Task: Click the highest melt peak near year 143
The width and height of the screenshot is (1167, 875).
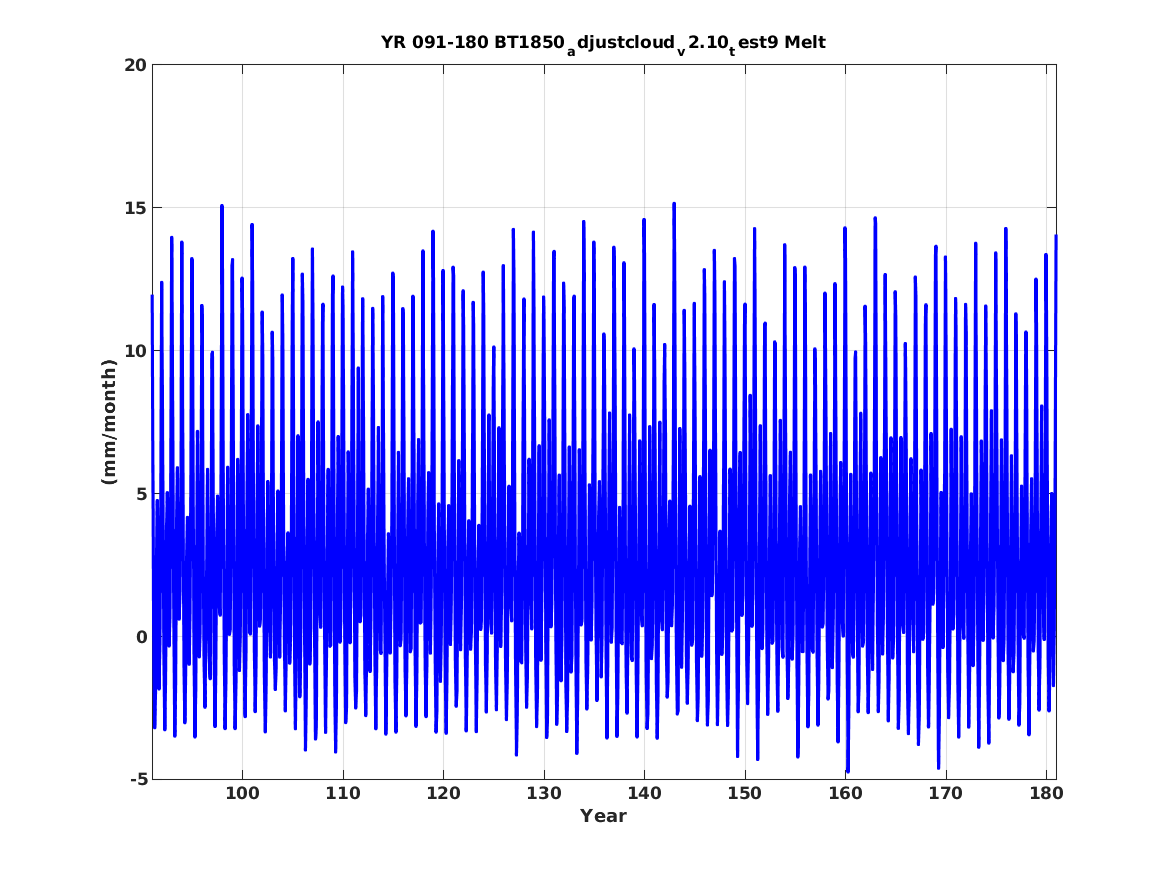Action: coord(674,203)
